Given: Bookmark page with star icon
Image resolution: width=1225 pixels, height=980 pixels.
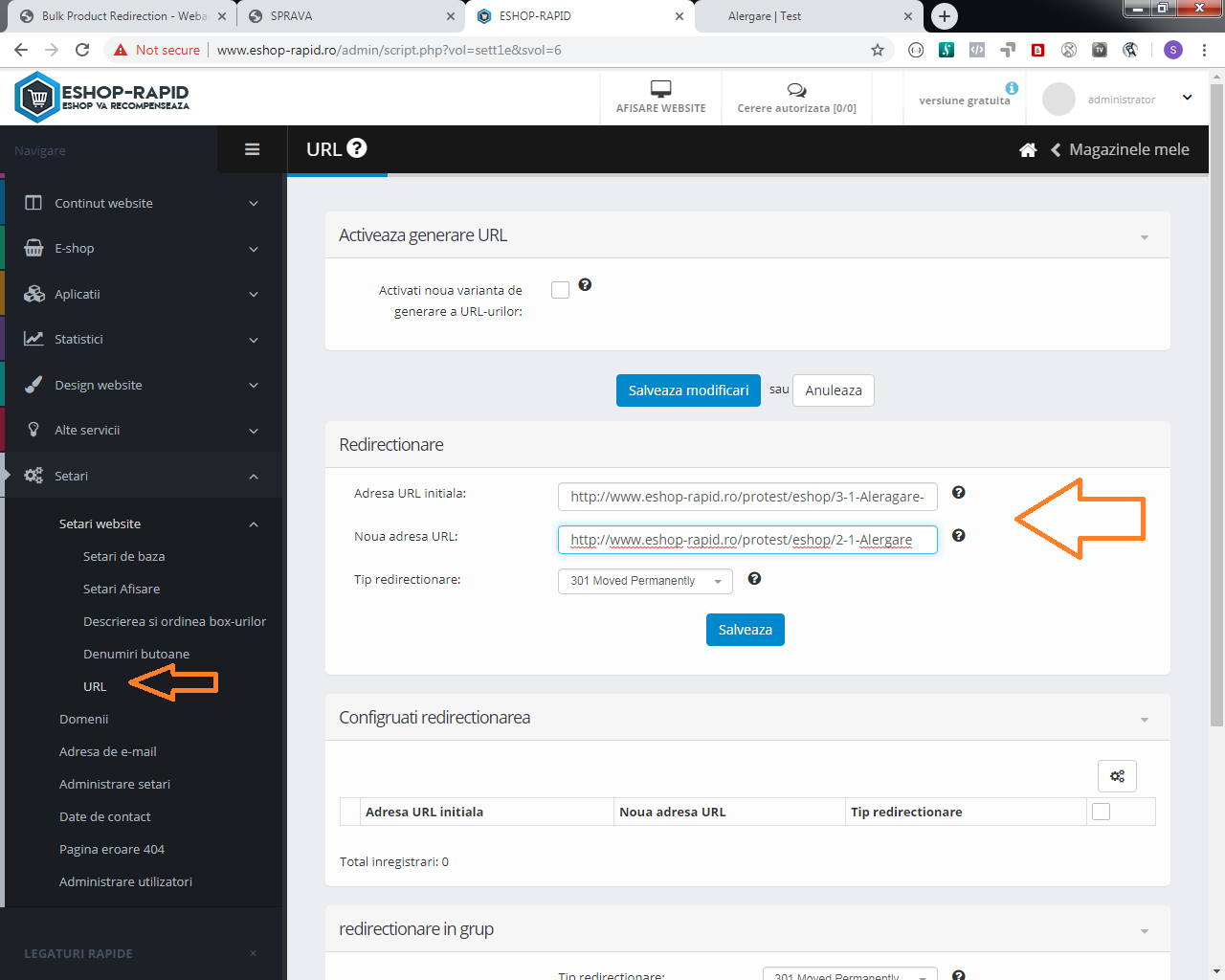Looking at the screenshot, I should click(x=878, y=50).
